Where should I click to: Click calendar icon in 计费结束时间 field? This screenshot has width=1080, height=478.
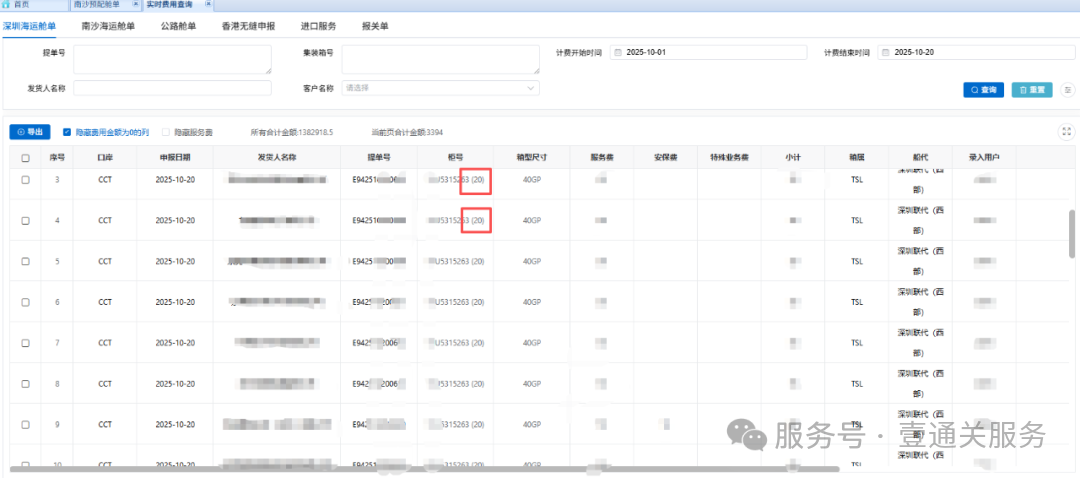point(885,52)
